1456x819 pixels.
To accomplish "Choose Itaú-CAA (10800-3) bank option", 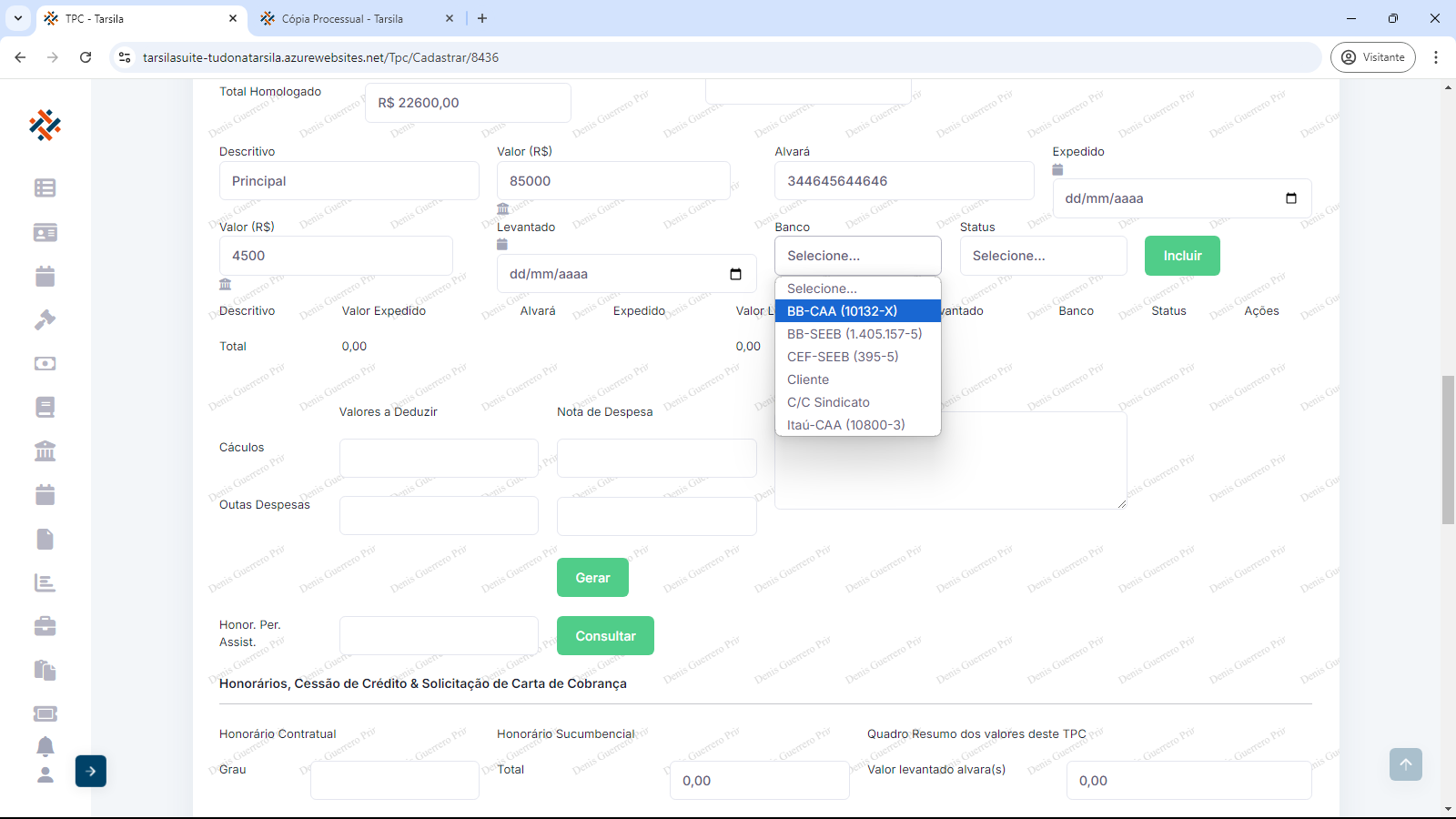I will click(845, 425).
